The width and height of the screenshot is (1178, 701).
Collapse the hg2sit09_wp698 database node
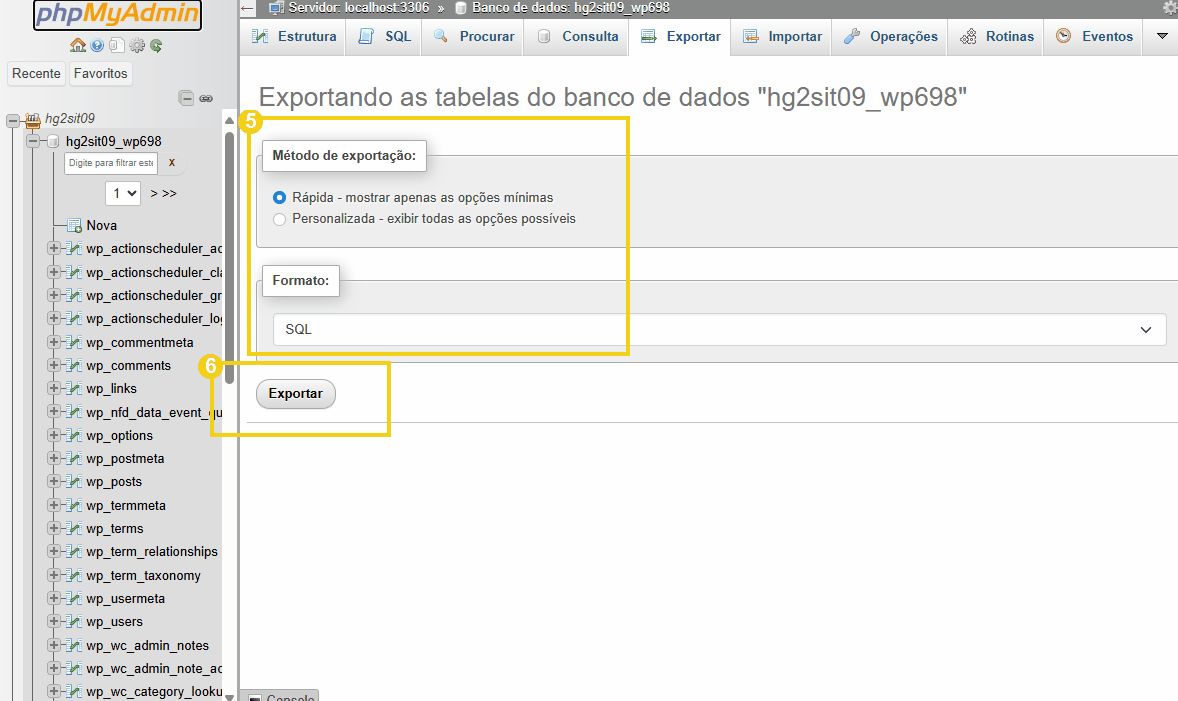click(x=33, y=141)
